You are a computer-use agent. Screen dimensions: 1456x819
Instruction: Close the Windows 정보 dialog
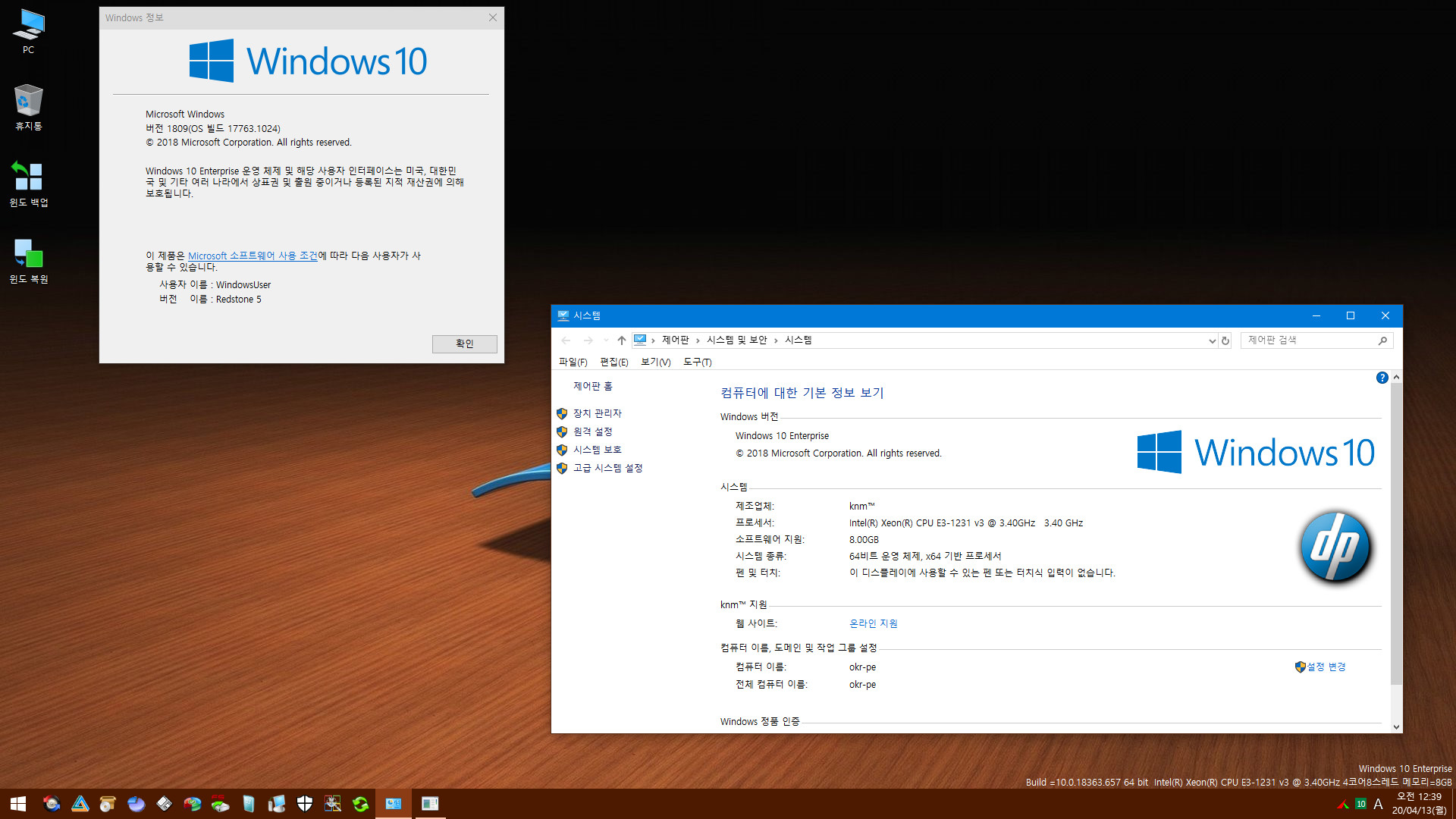492,17
